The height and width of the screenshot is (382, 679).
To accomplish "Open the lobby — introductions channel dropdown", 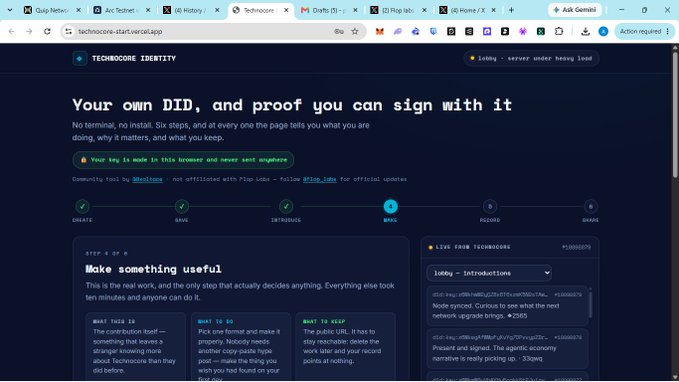I will (x=489, y=273).
